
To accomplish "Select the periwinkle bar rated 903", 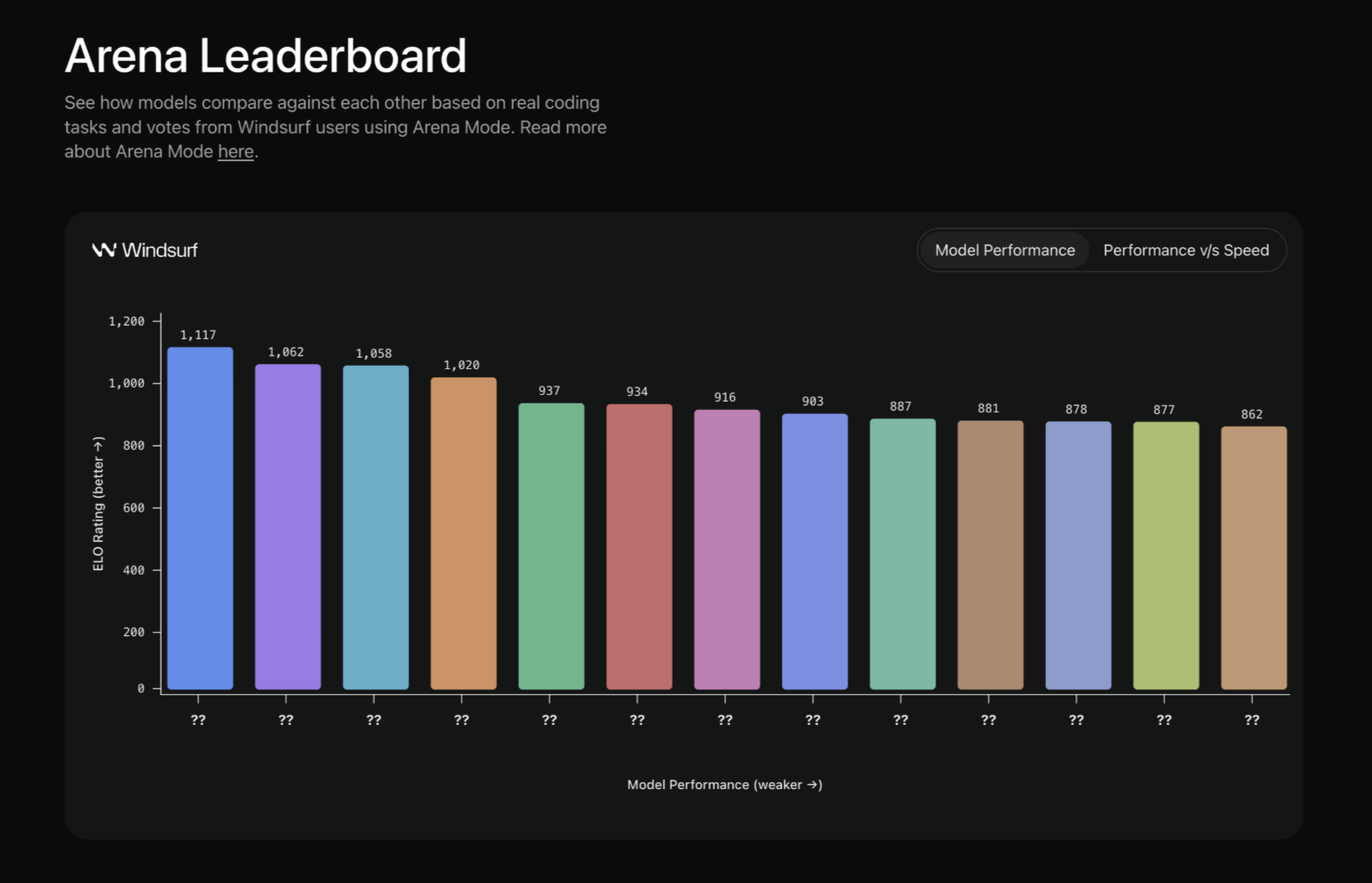I will tap(815, 551).
